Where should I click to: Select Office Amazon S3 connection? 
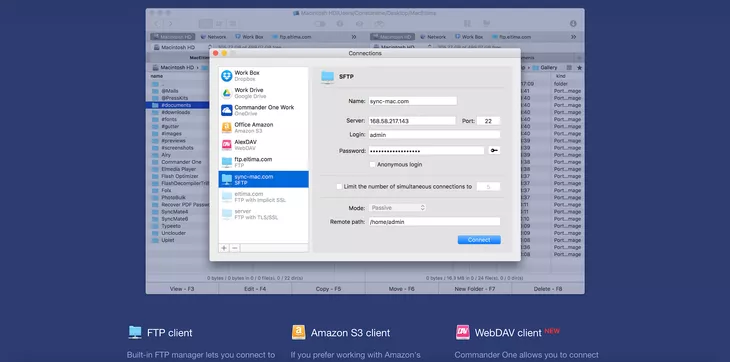263,127
